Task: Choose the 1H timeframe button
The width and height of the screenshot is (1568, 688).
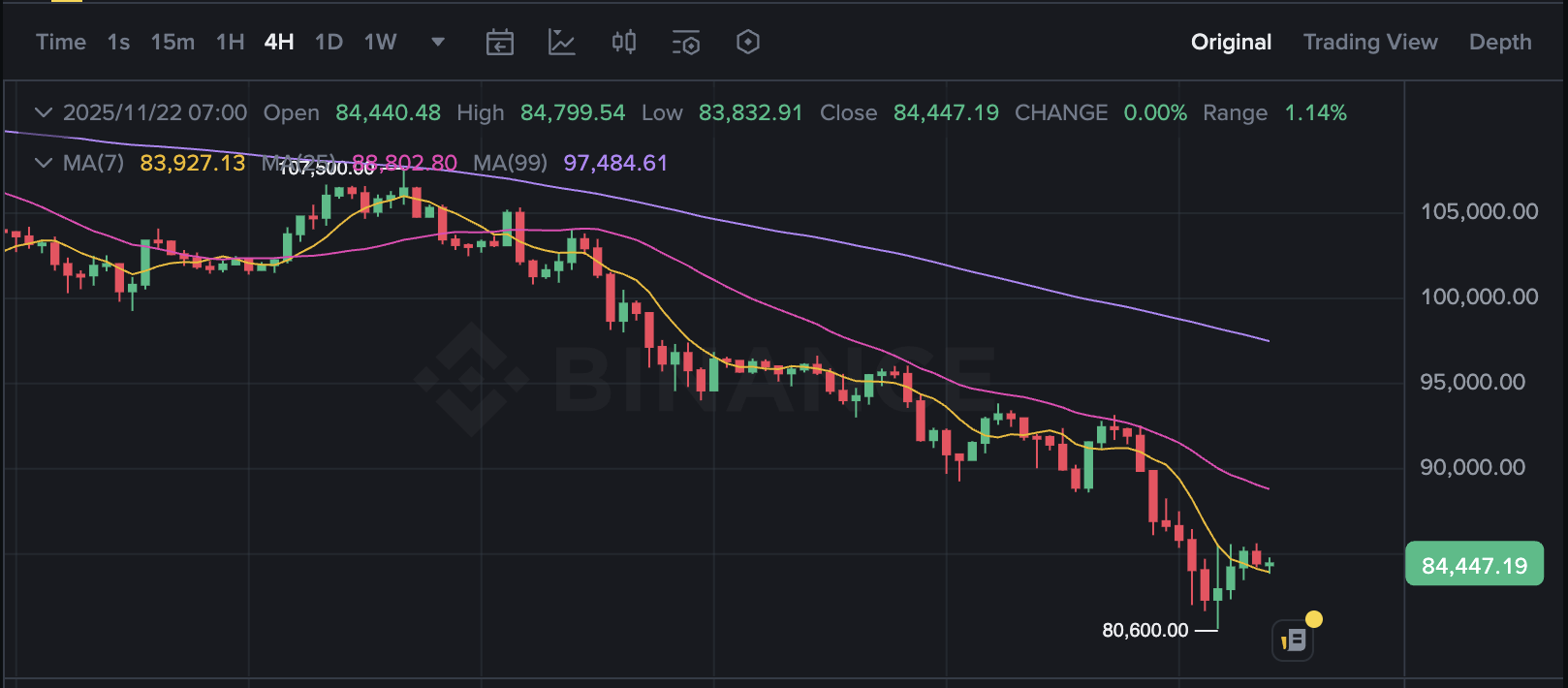Action: (230, 43)
